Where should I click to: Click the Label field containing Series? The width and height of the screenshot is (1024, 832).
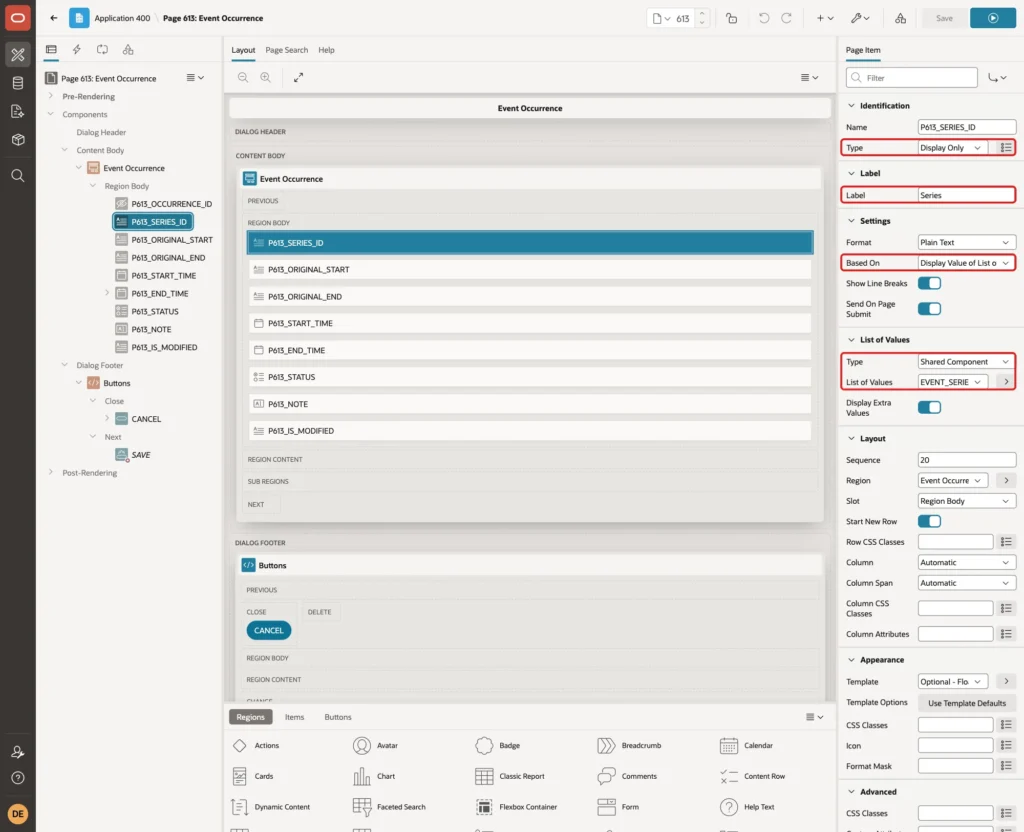click(x=966, y=195)
